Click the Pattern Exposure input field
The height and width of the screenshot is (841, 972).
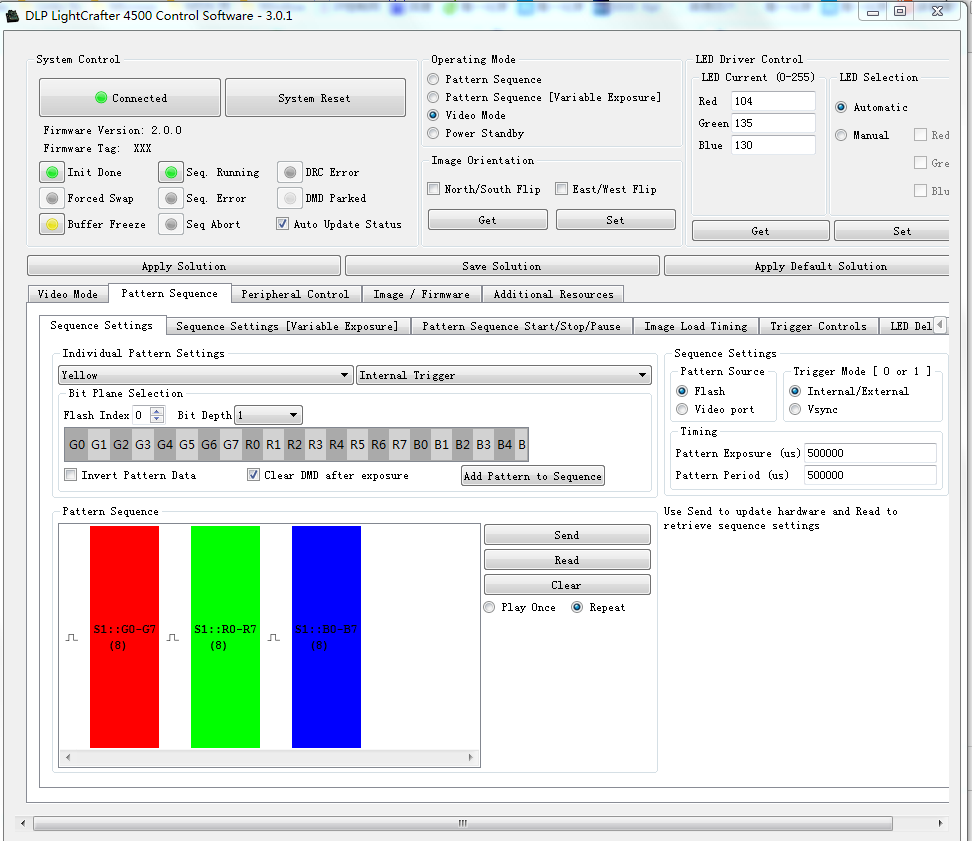click(869, 454)
